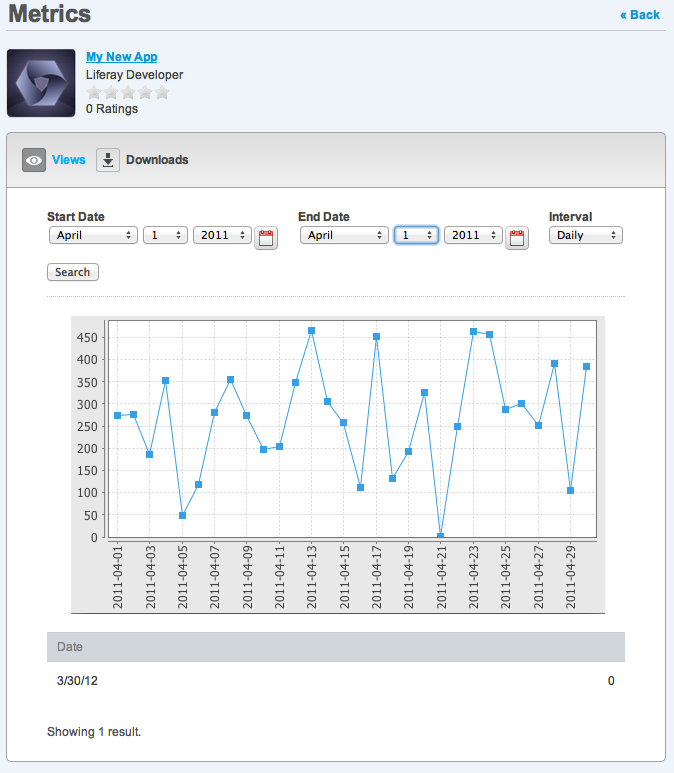Click the star rating under Liferay Developer
This screenshot has width=674, height=773.
pos(128,92)
